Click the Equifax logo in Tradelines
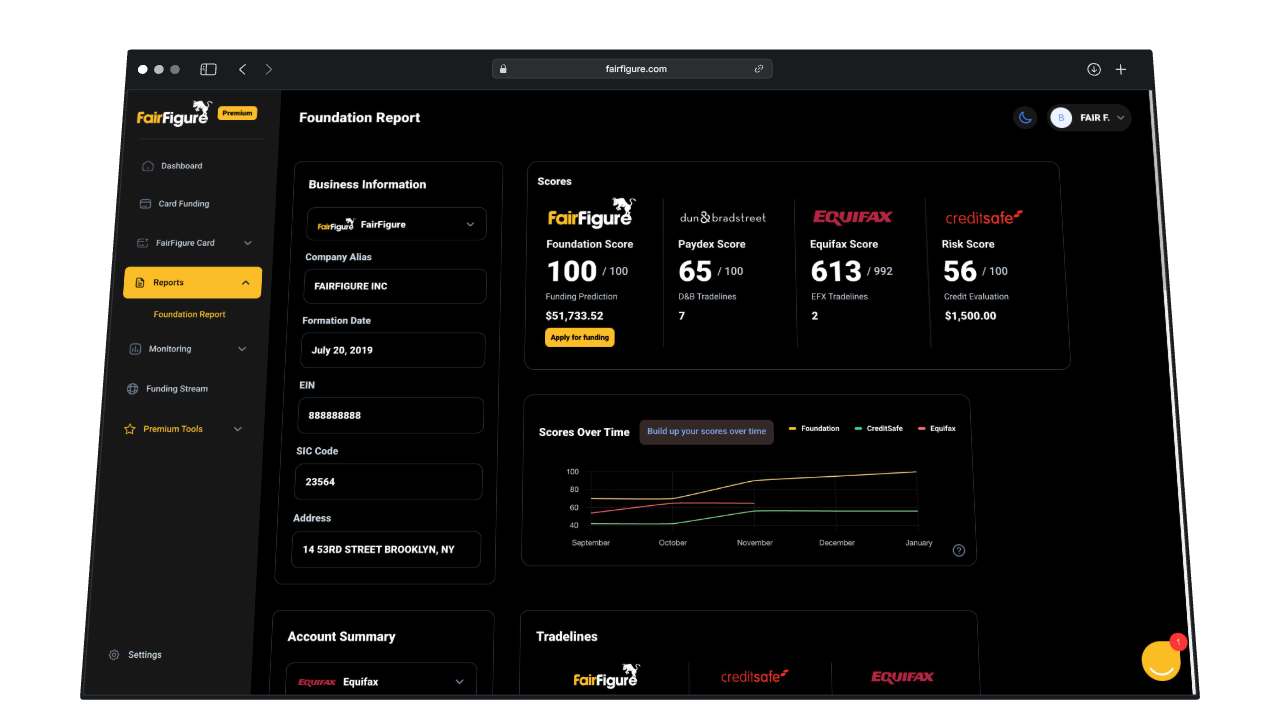Screen dimensions: 1280x720 tap(903, 677)
